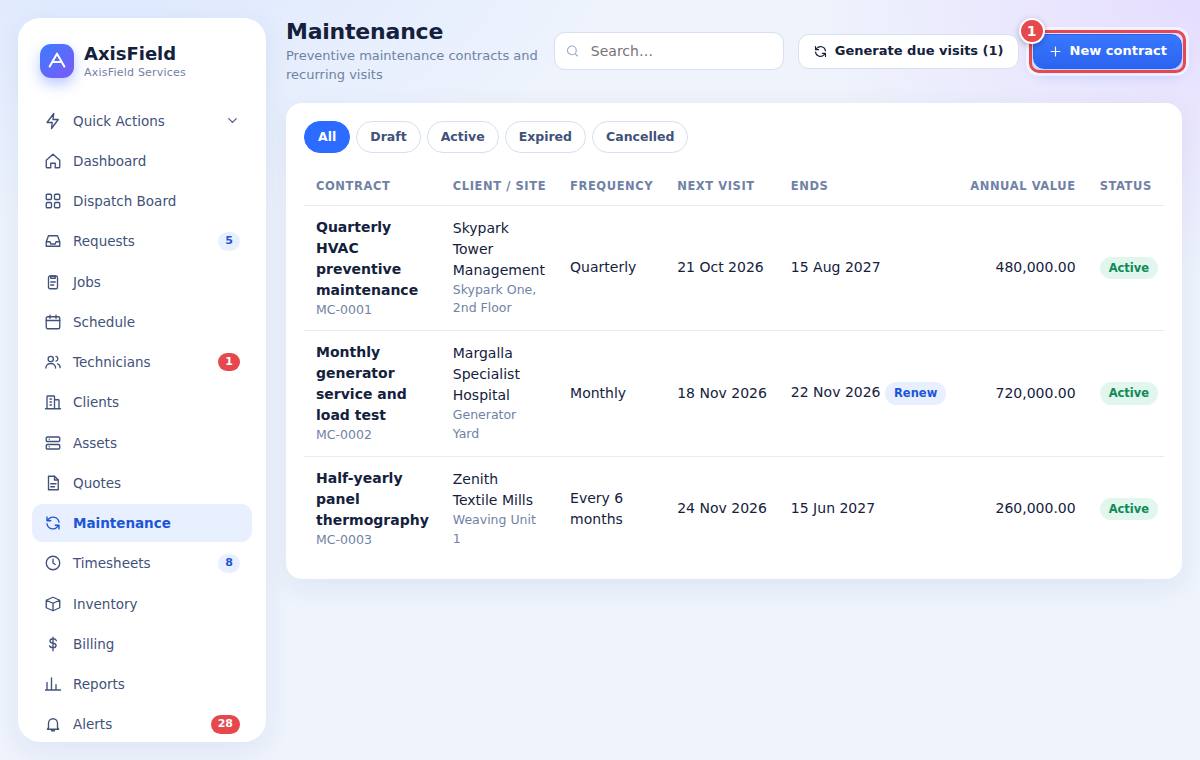The image size is (1200, 760).
Task: Show Expired contracts tab
Action: pos(545,137)
